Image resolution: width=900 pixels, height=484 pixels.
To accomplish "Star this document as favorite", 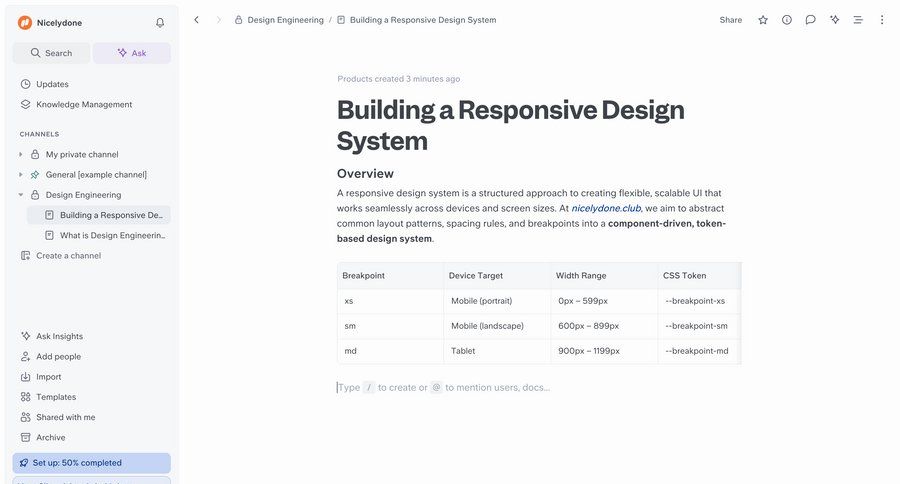I will pos(763,20).
